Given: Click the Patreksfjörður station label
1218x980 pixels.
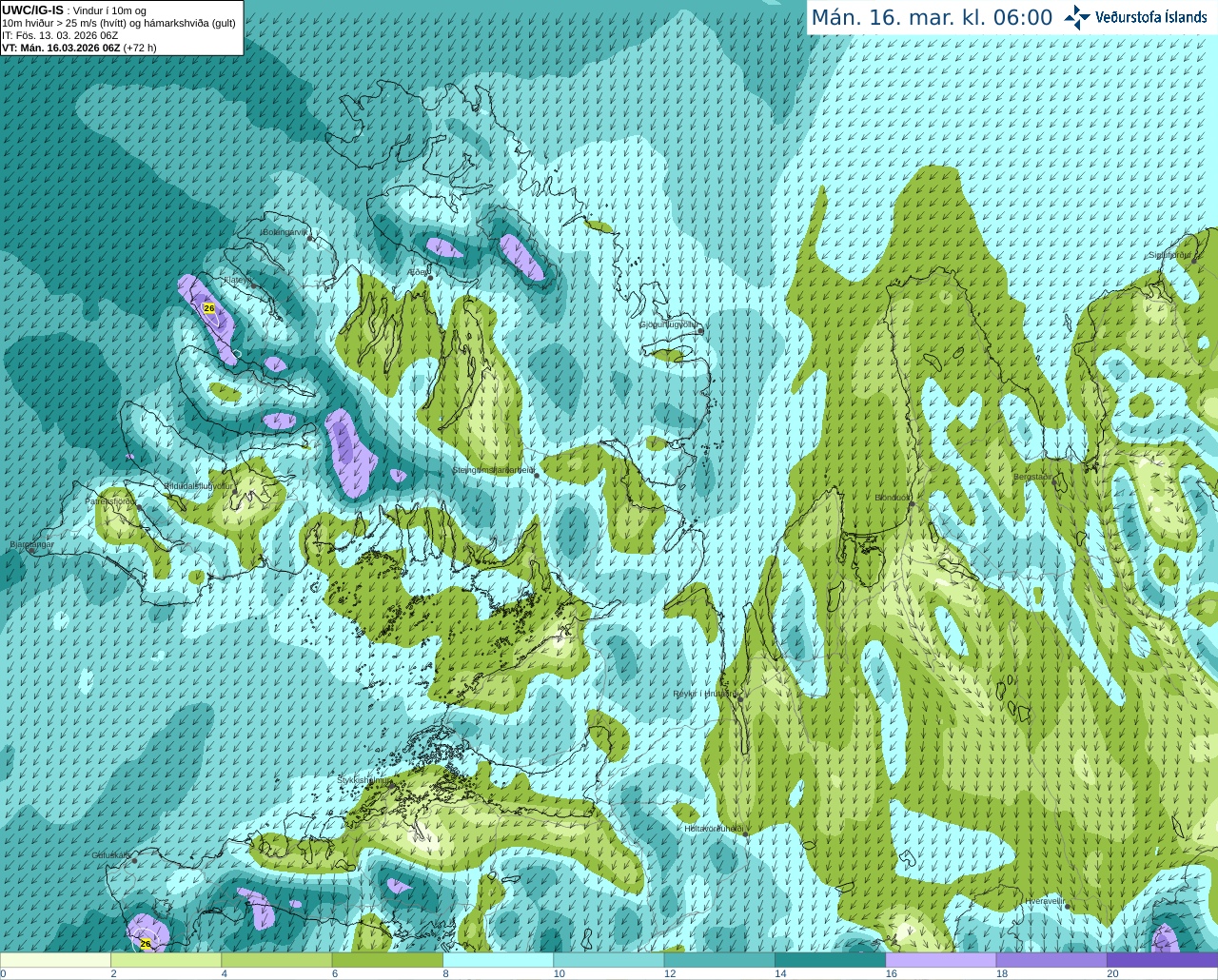Looking at the screenshot, I should [x=109, y=500].
